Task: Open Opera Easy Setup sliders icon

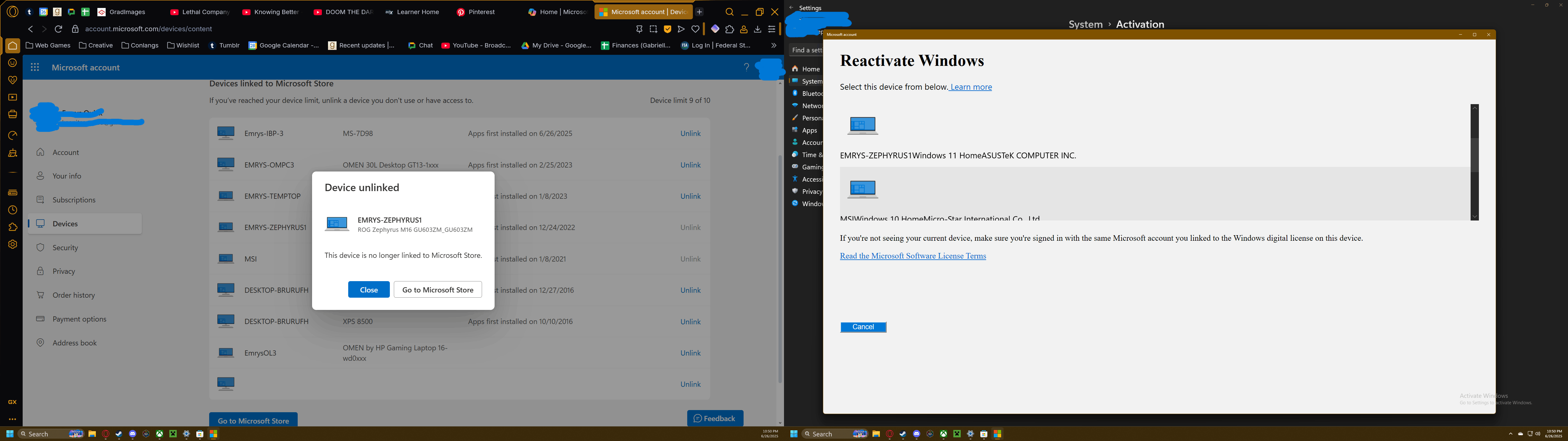Action: (x=772, y=29)
